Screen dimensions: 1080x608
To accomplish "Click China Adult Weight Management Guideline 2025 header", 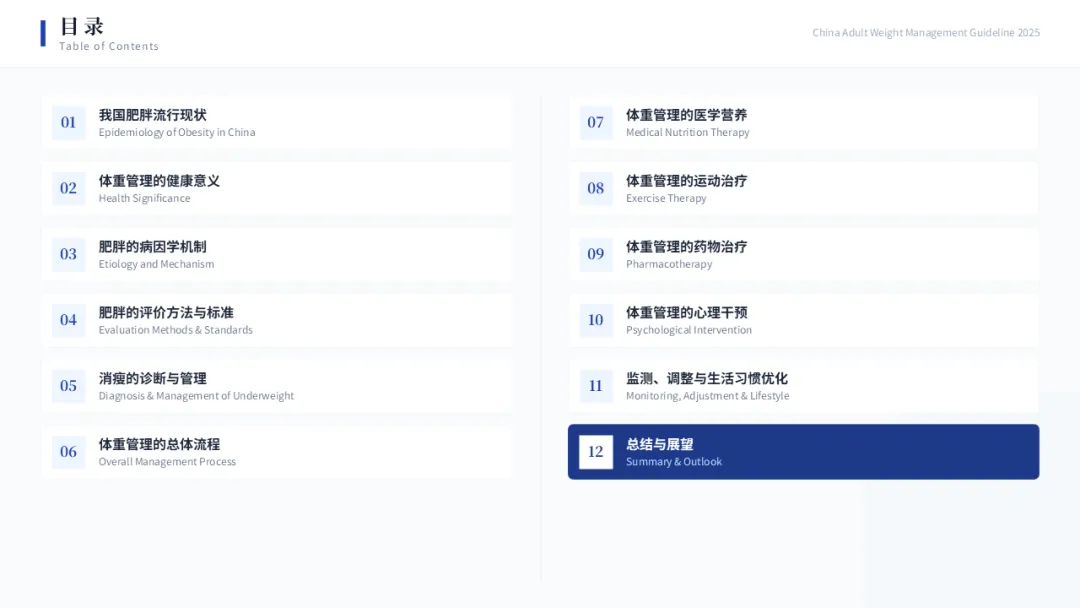I will tap(926, 32).
